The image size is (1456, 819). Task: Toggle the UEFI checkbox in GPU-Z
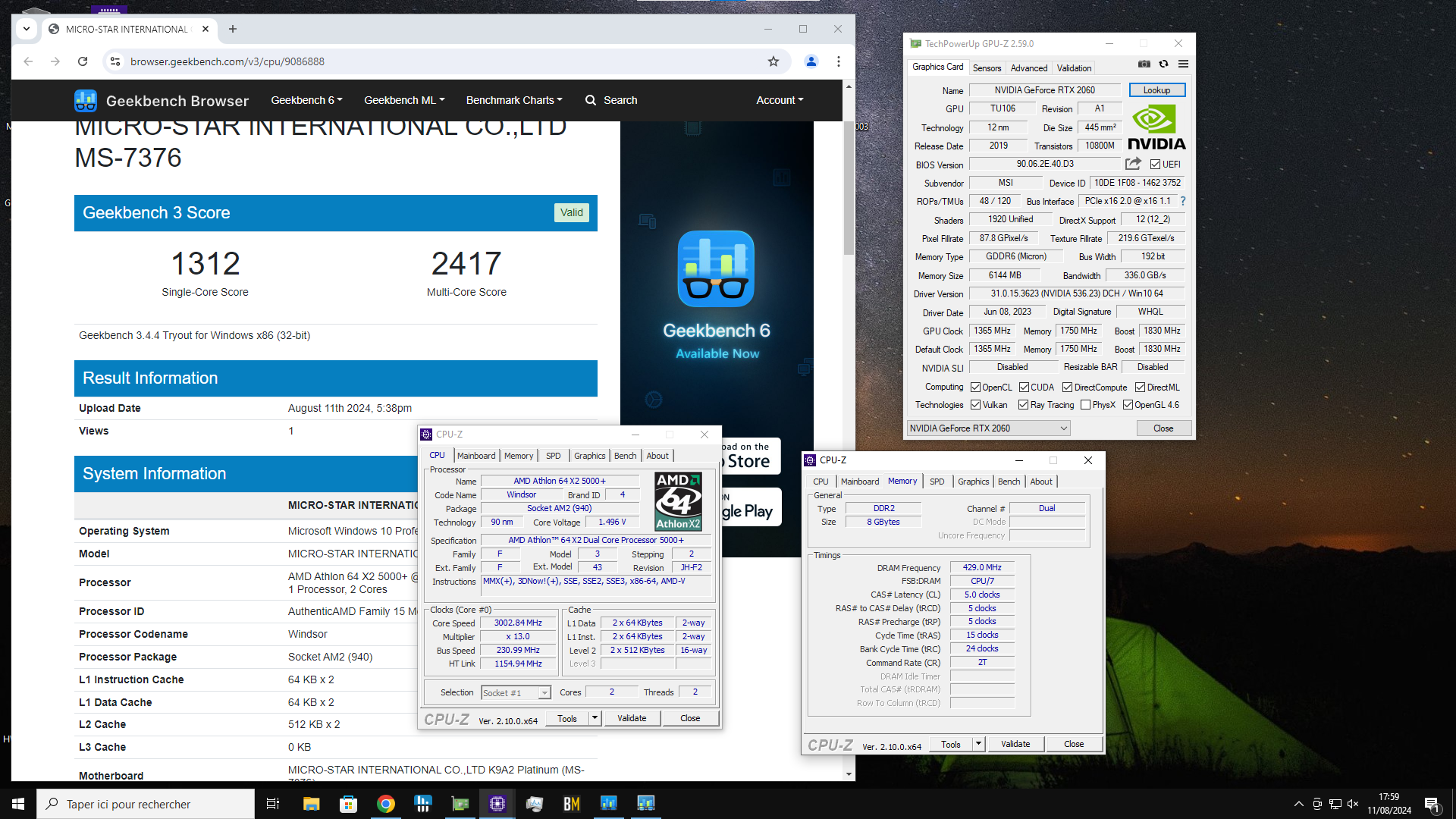click(1155, 165)
